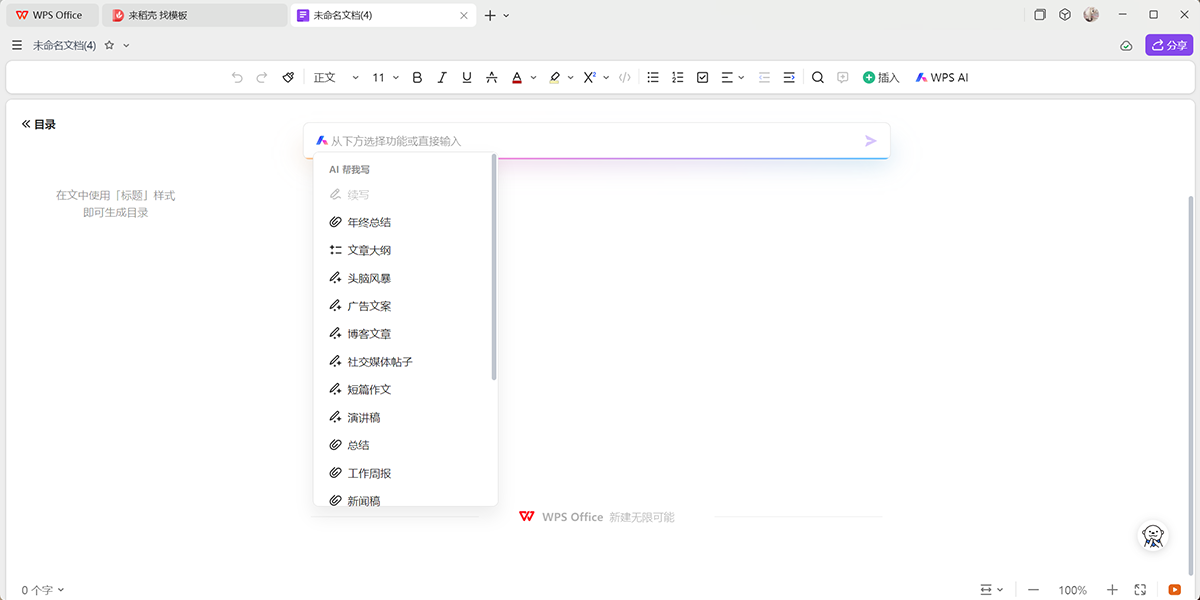Click the comment icon in toolbar
Screen dimensions: 1200x600
point(841,77)
